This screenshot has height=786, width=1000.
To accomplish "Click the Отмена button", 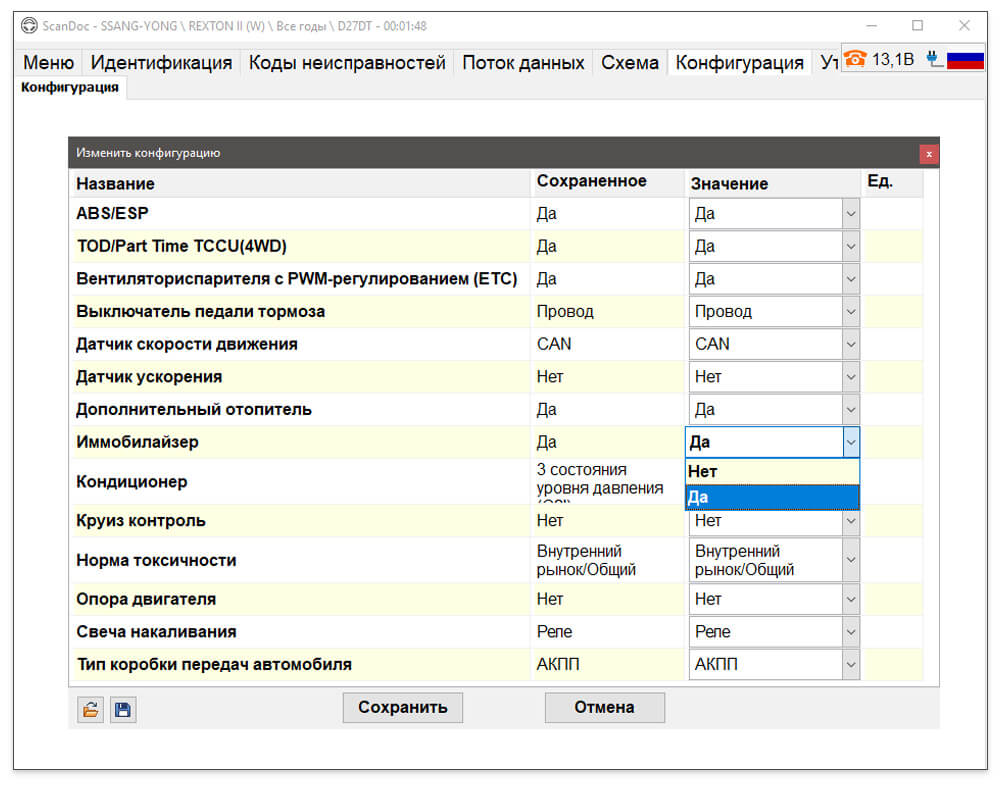I will [605, 708].
